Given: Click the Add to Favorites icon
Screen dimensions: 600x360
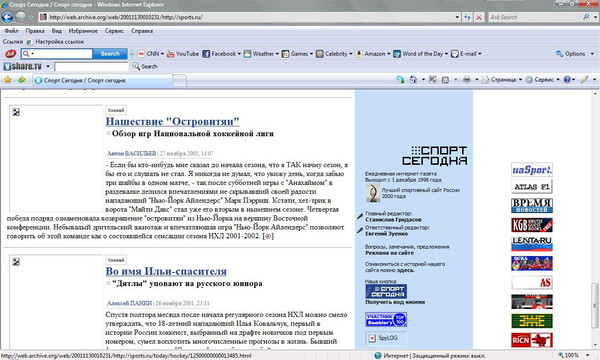Looking at the screenshot, I should 21,80.
